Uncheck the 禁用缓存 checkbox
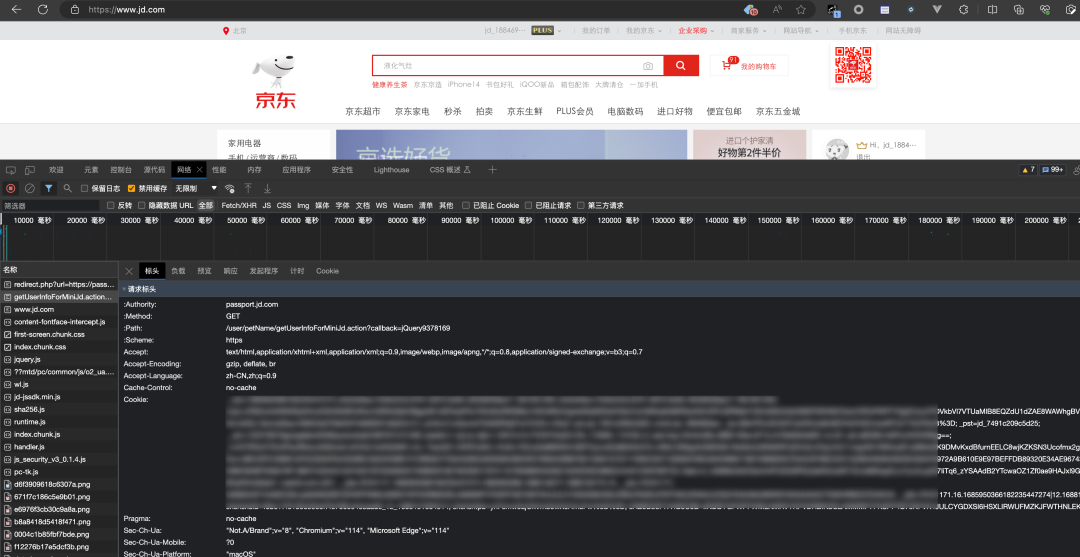The width and height of the screenshot is (1080, 557). tap(132, 188)
